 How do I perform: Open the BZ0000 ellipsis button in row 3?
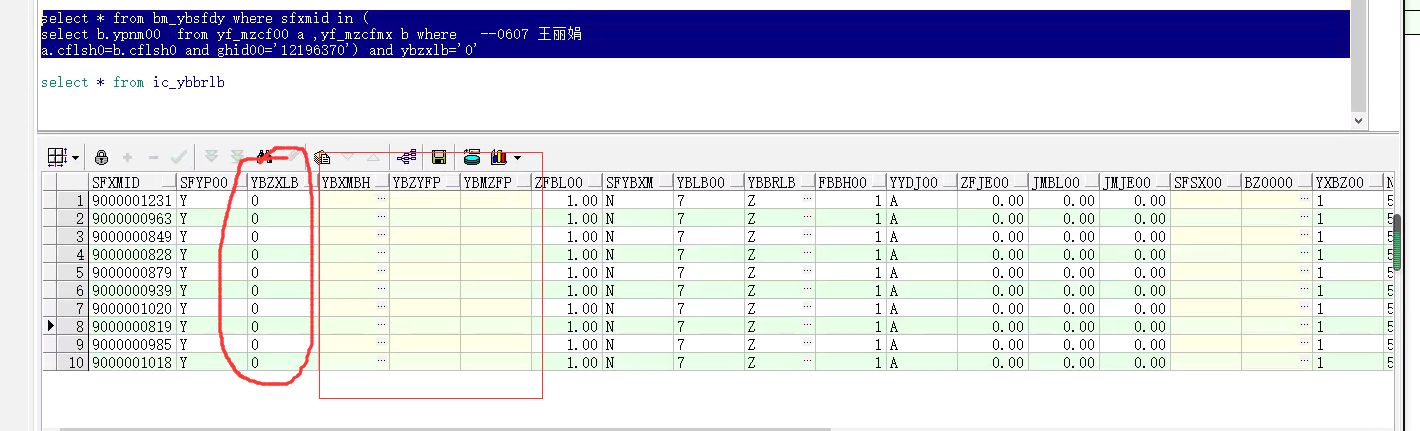coord(1304,236)
